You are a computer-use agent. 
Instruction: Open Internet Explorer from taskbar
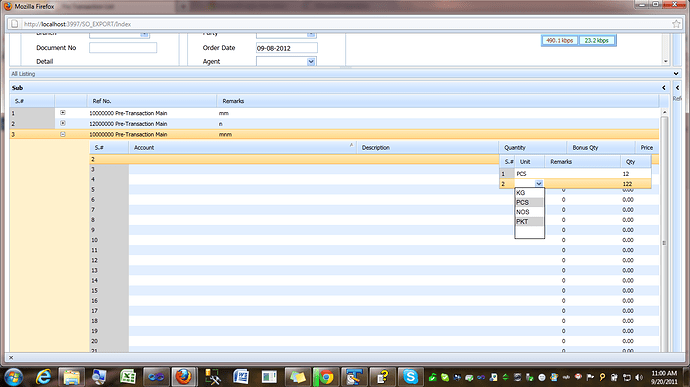click(x=43, y=377)
